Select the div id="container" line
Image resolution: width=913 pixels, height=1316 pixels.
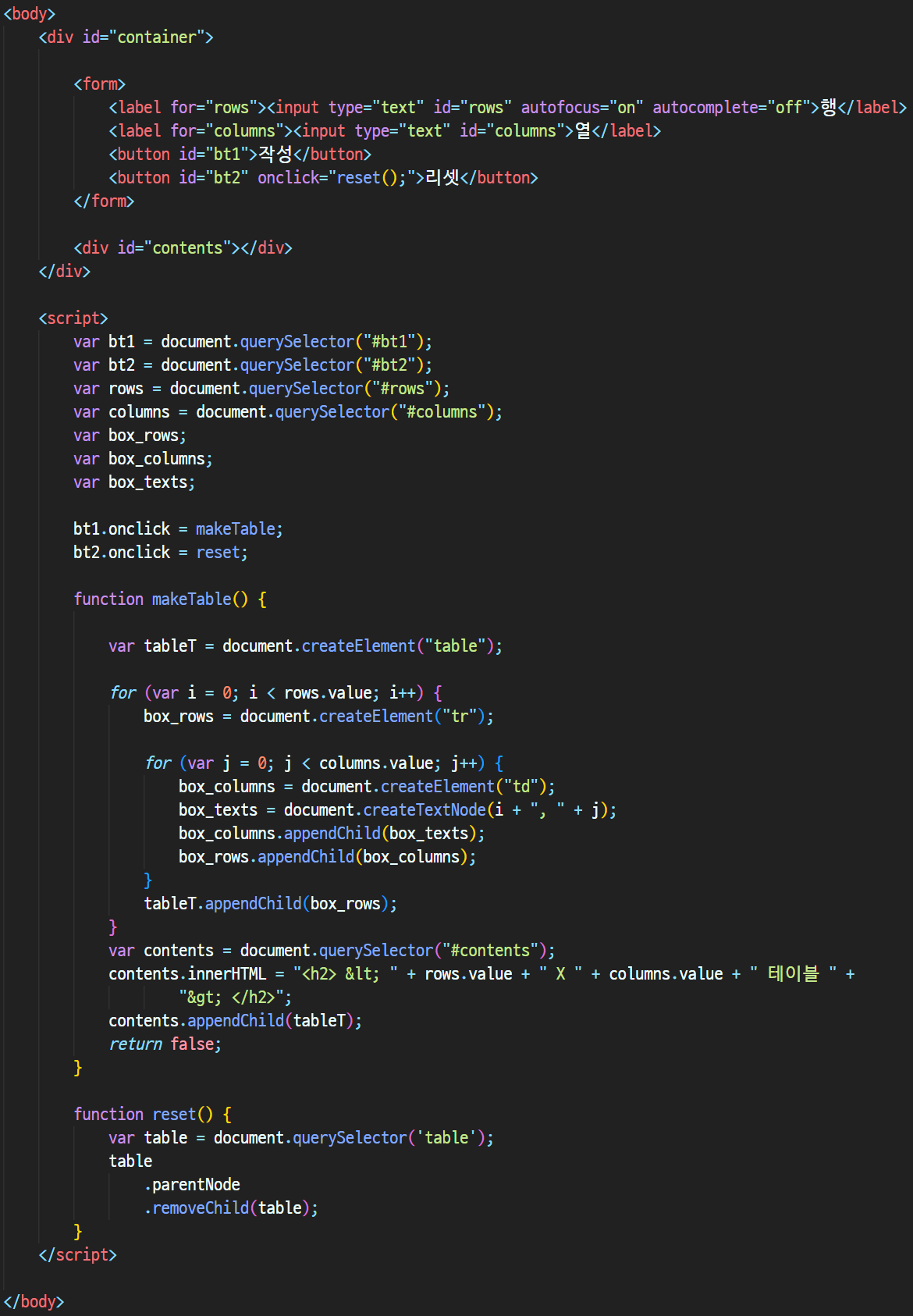click(126, 37)
